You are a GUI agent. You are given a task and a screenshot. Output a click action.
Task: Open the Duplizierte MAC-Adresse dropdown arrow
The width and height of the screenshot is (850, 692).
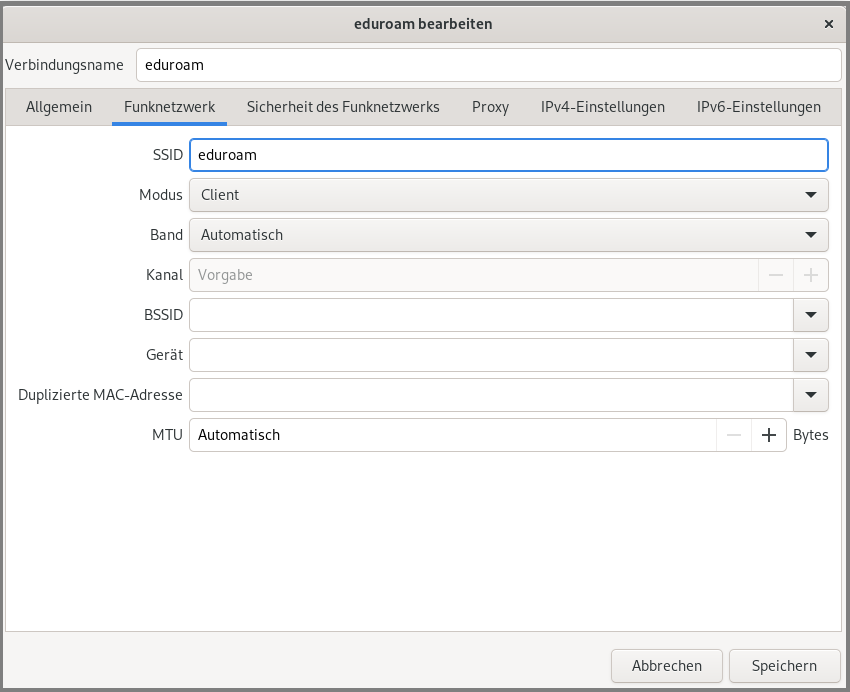tap(810, 395)
